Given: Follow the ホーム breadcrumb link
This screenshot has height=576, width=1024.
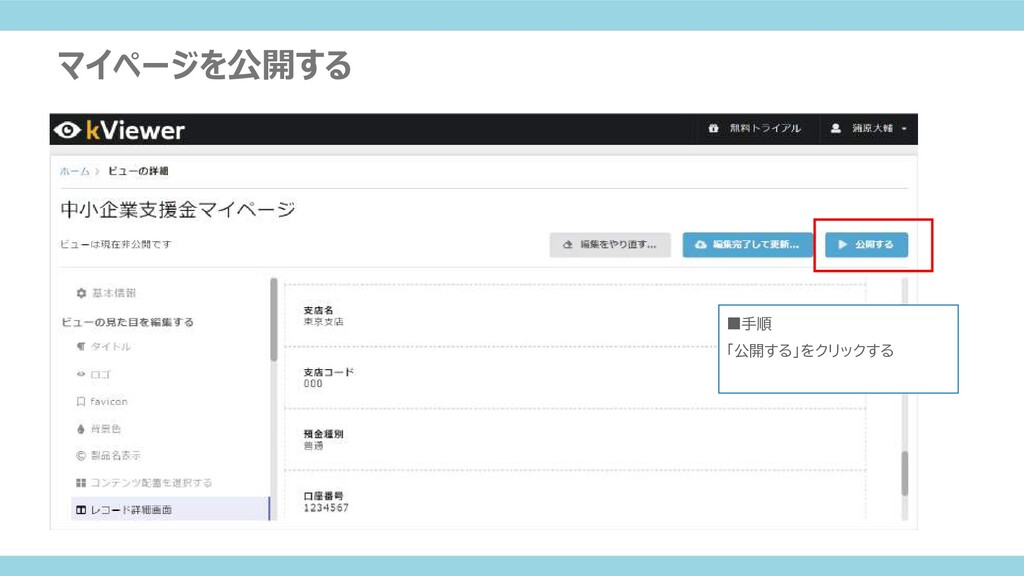Looking at the screenshot, I should click(74, 171).
